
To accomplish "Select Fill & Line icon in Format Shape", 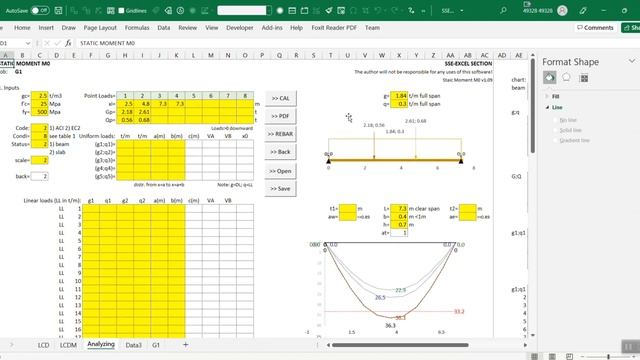I will click(549, 78).
